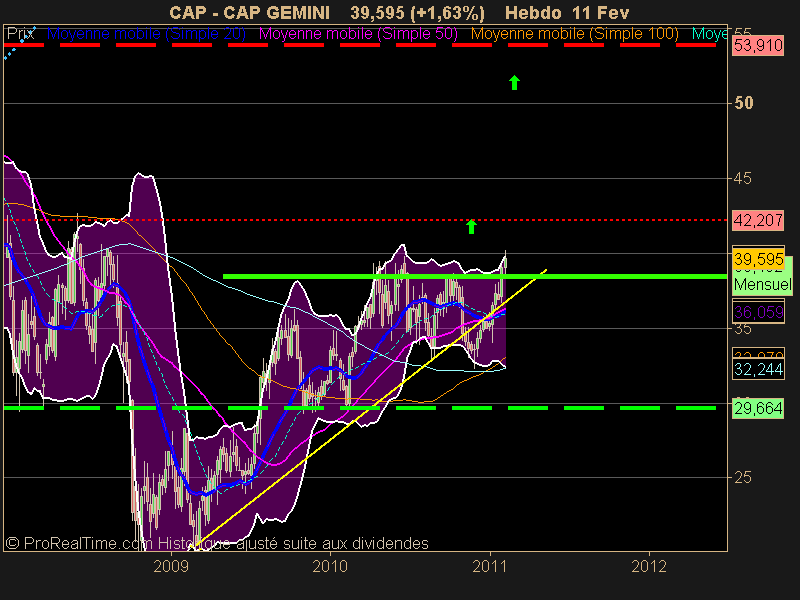Select the 'Moyenne mobile (Simple 100)' legend
The height and width of the screenshot is (600, 800).
(574, 34)
